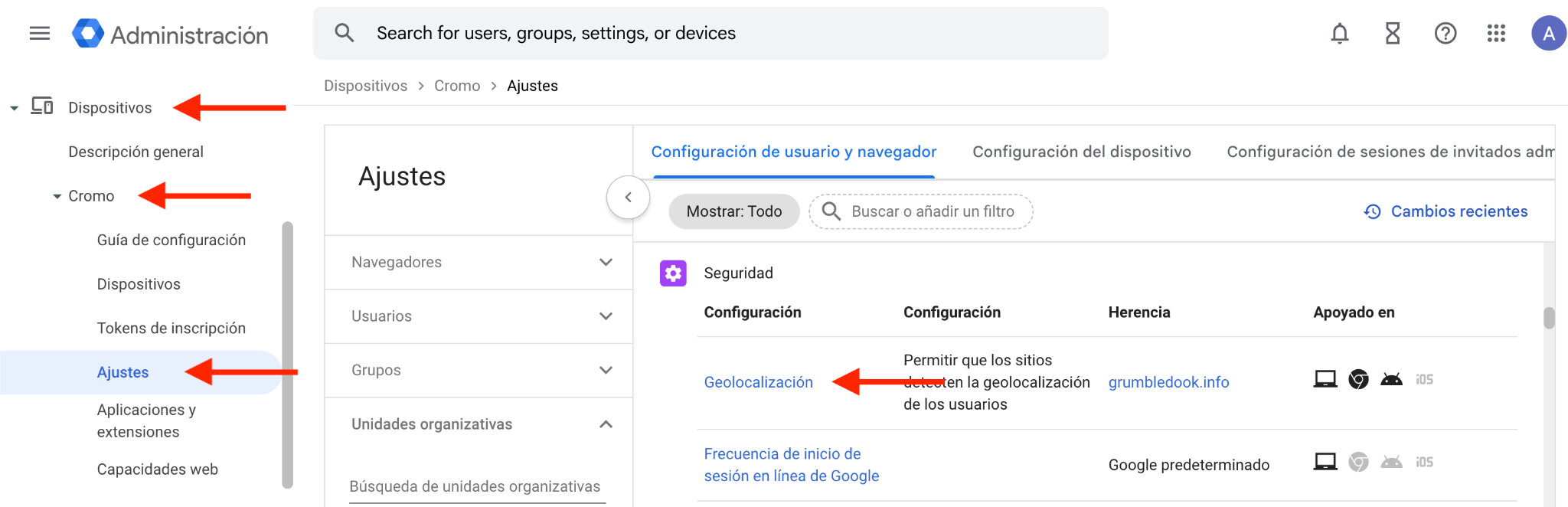This screenshot has width=1568, height=507.
Task: Open the Google apps grid
Action: coord(1496,34)
